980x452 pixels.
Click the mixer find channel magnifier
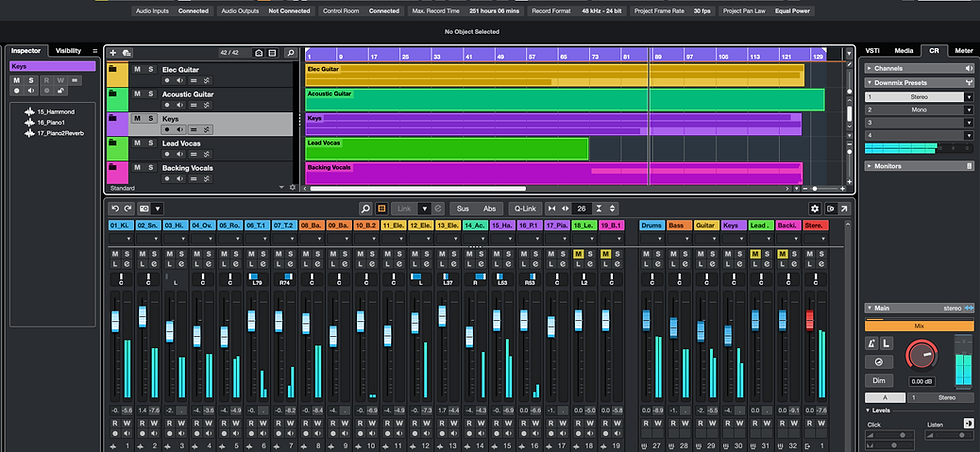(366, 208)
